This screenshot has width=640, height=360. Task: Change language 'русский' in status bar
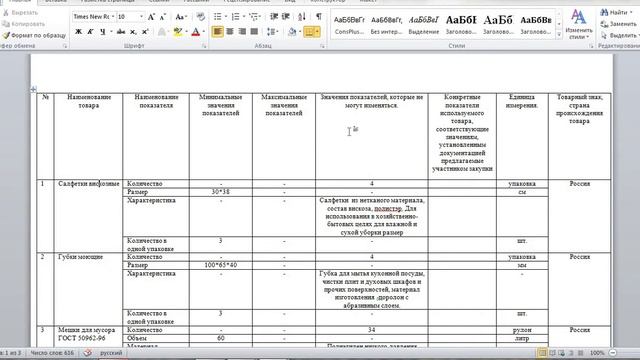[x=111, y=353]
